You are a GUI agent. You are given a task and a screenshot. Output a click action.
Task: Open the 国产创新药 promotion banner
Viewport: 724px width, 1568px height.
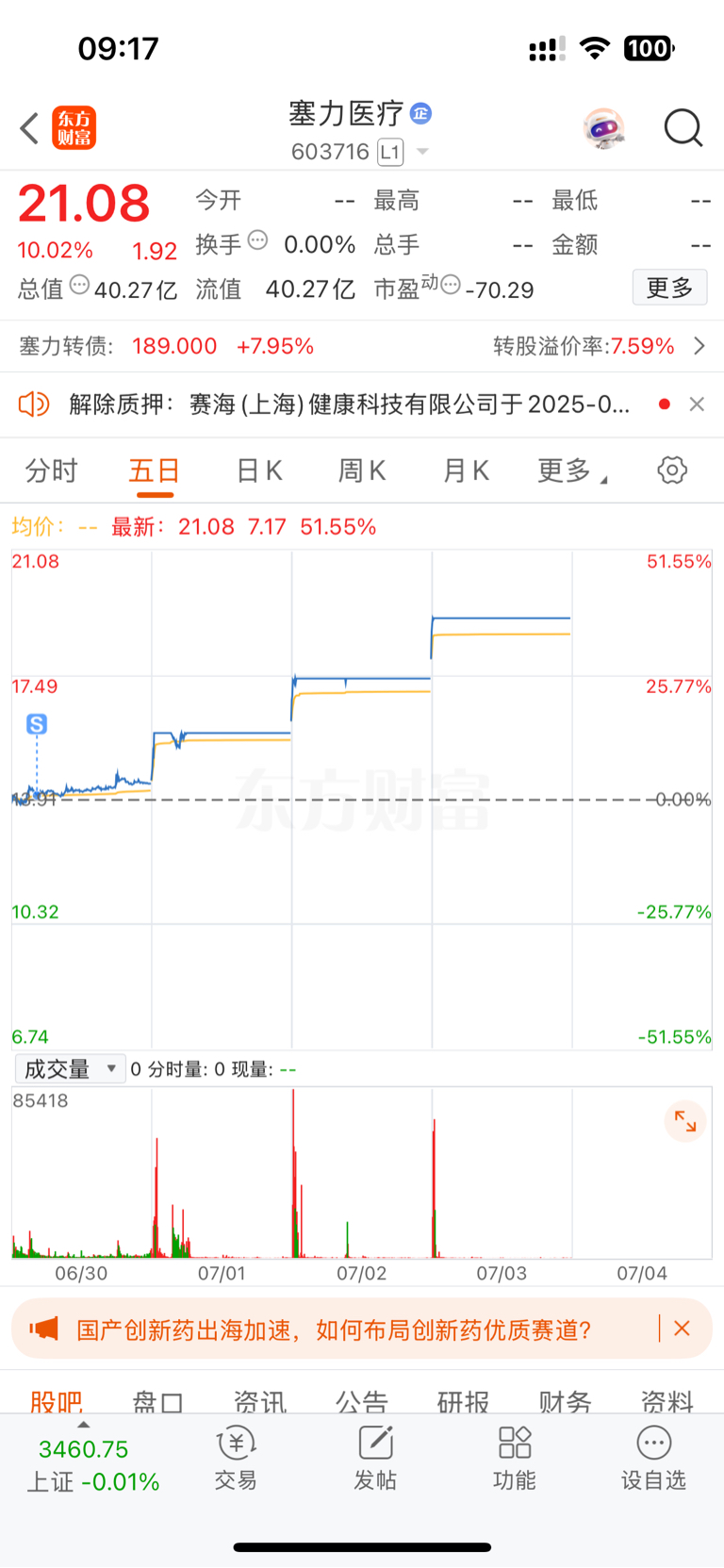pos(335,1329)
